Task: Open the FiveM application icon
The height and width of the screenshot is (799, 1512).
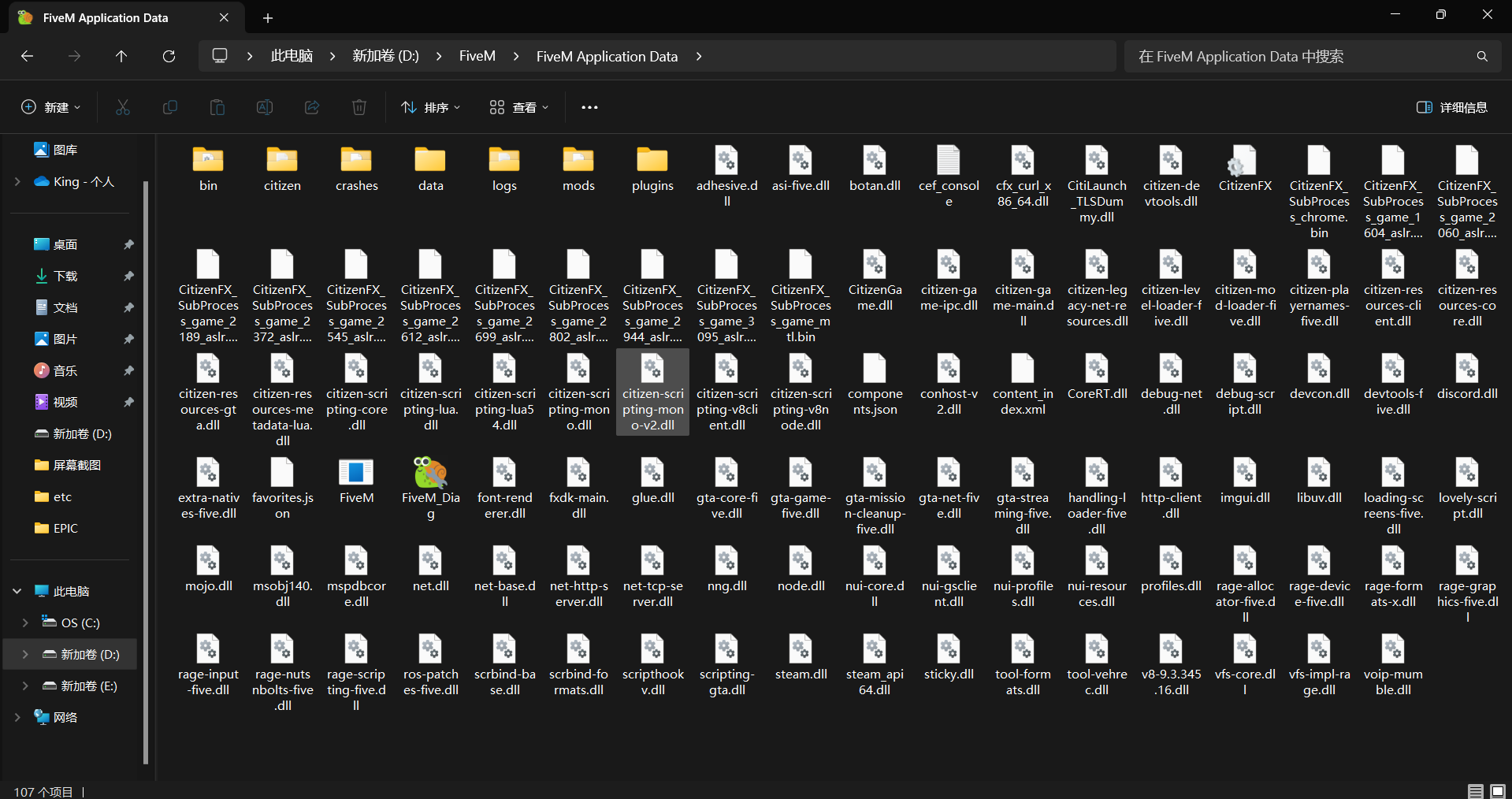Action: [356, 474]
